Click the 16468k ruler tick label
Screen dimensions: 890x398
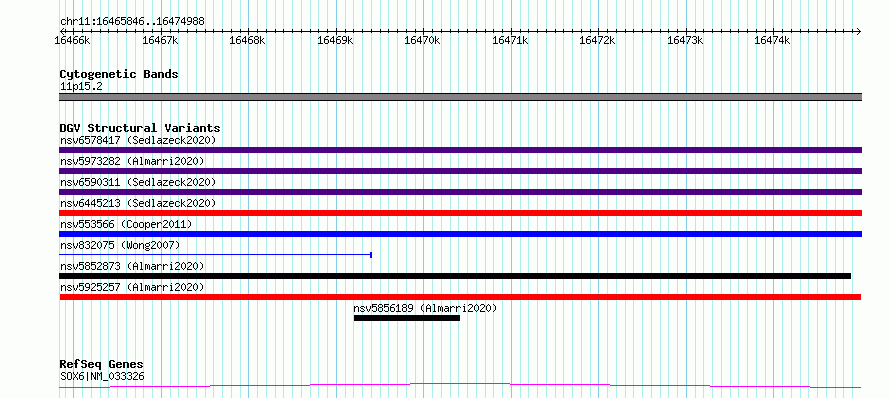click(247, 40)
